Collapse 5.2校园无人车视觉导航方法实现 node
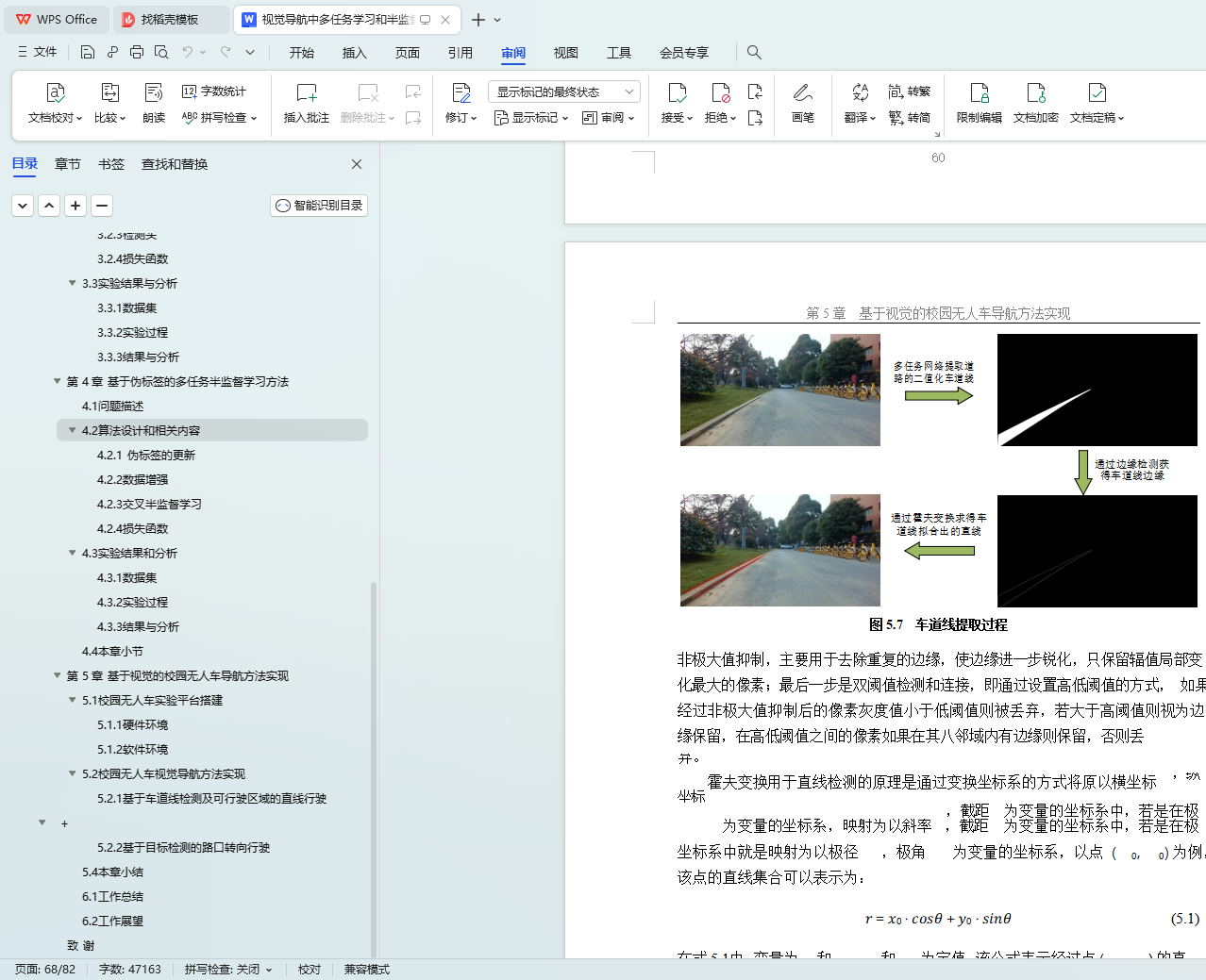Viewport: 1206px width, 980px height. pyautogui.click(x=72, y=773)
